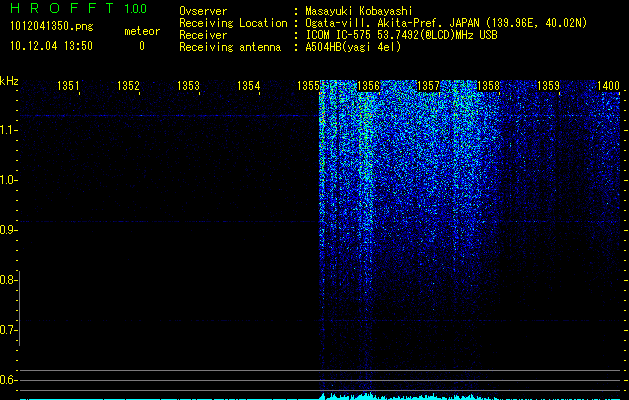Click the 1357 time marker
Screen dimensions: 629x400
click(x=428, y=86)
